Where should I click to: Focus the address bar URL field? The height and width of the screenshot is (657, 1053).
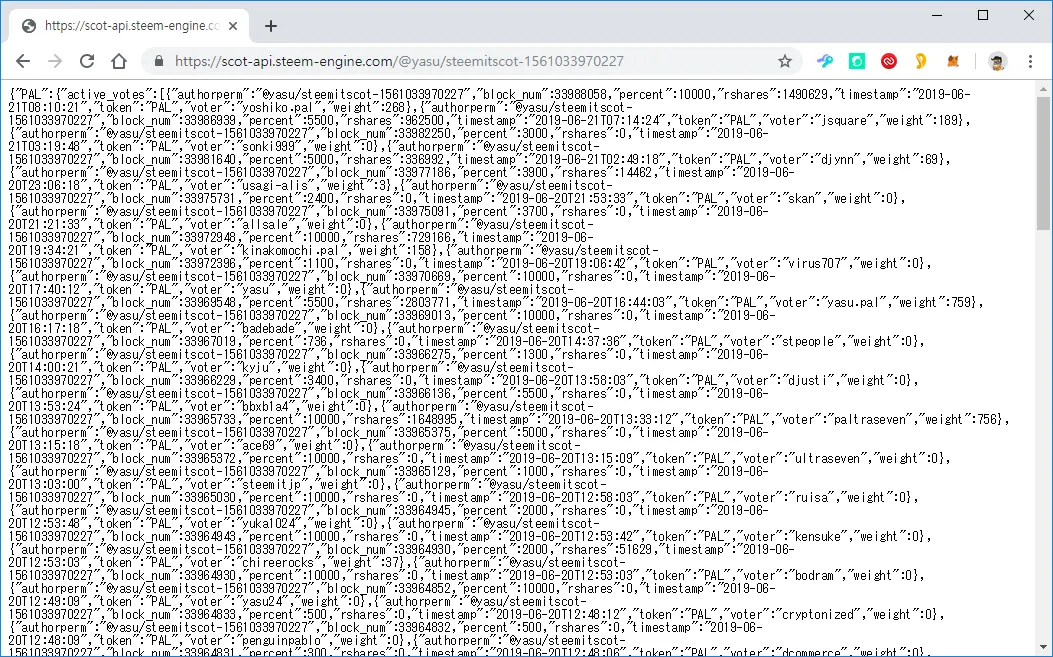click(x=471, y=61)
